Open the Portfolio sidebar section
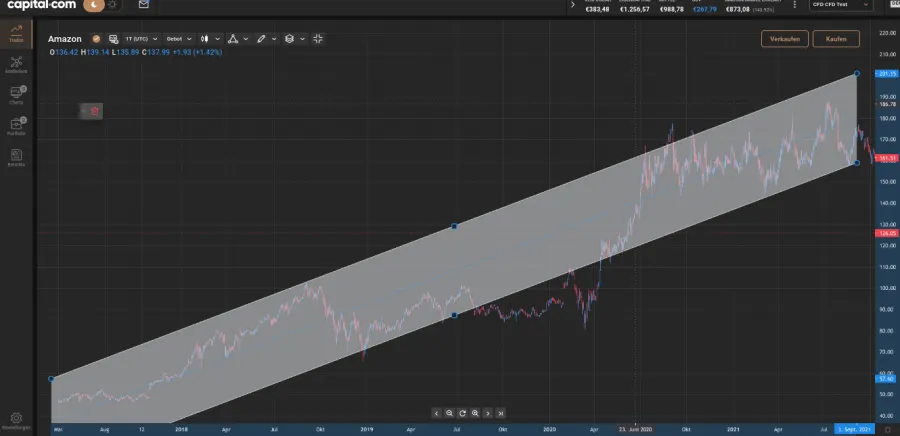900x436 pixels. pyautogui.click(x=16, y=126)
